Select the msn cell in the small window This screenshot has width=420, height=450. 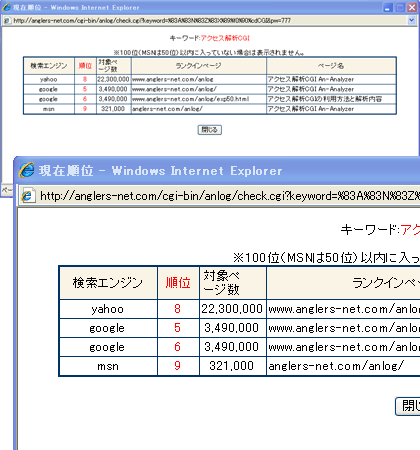49,109
